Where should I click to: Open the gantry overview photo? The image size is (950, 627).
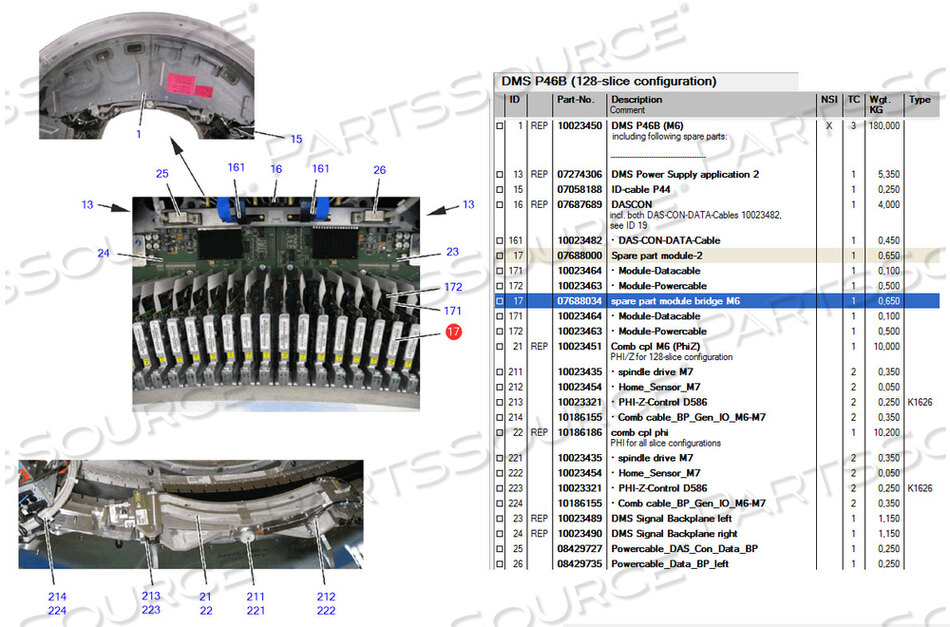147,76
